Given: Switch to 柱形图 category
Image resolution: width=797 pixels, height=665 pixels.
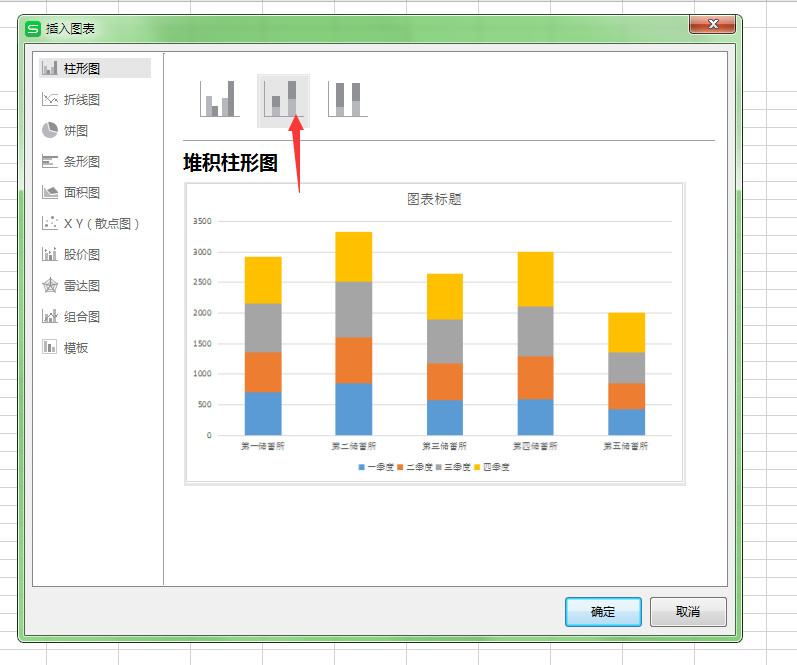Looking at the screenshot, I should coord(95,68).
